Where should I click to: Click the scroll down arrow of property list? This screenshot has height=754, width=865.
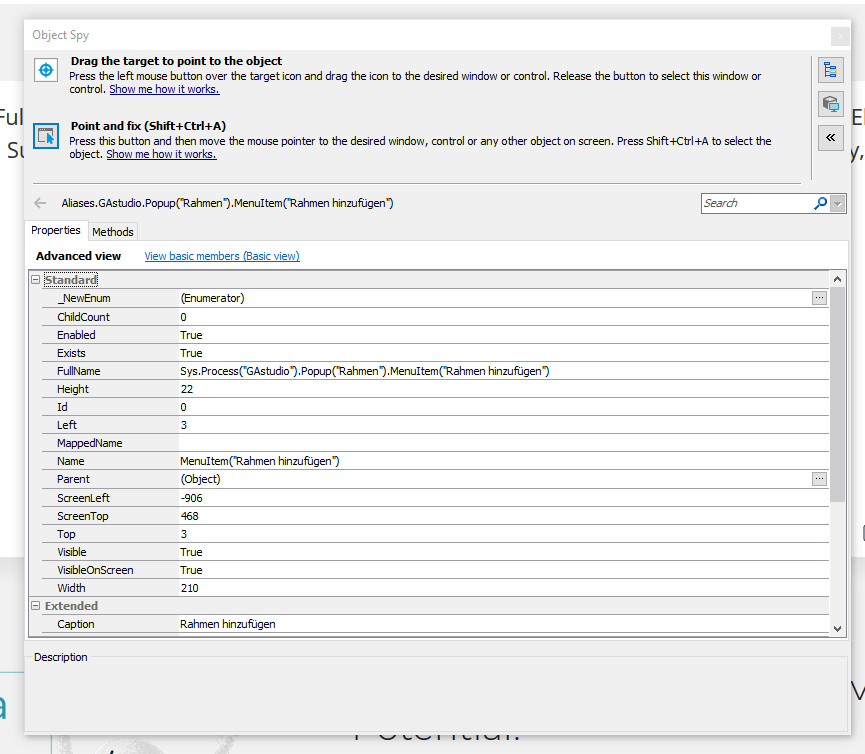838,627
